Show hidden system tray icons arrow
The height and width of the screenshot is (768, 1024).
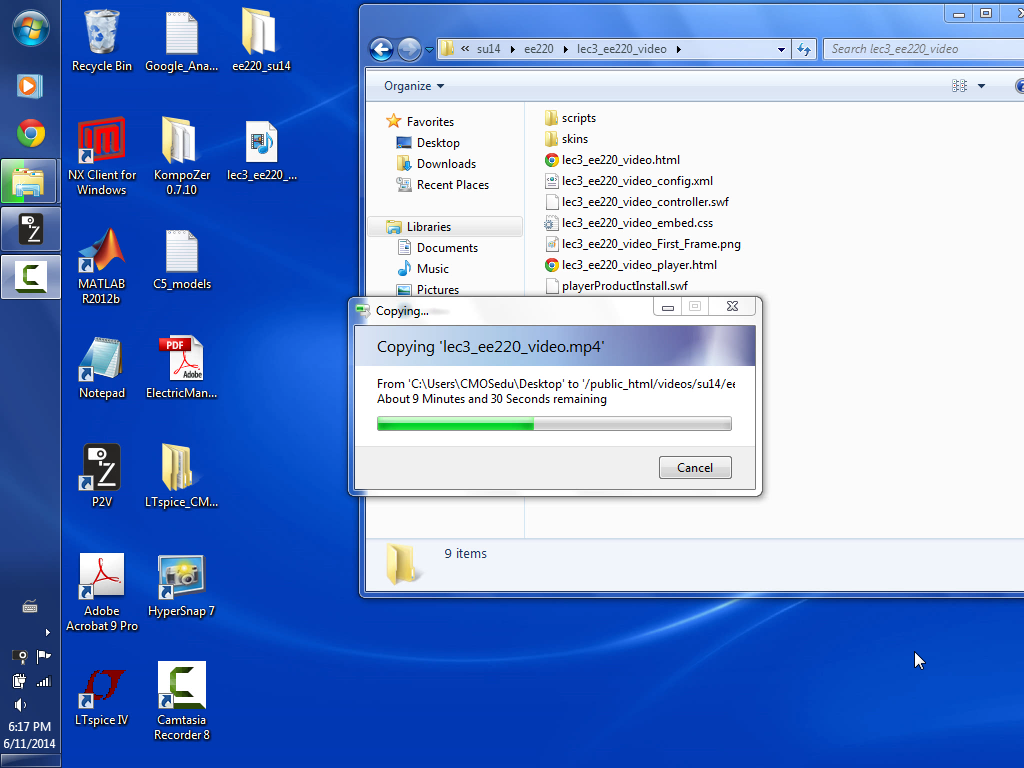(47, 632)
